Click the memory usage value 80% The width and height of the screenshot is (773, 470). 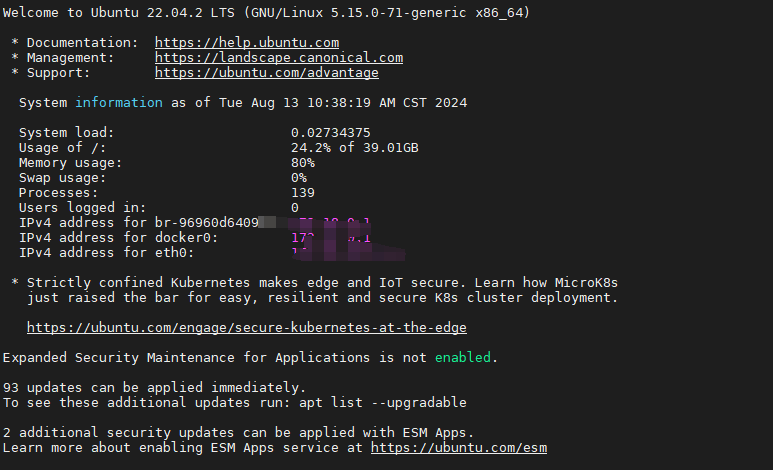(x=303, y=163)
